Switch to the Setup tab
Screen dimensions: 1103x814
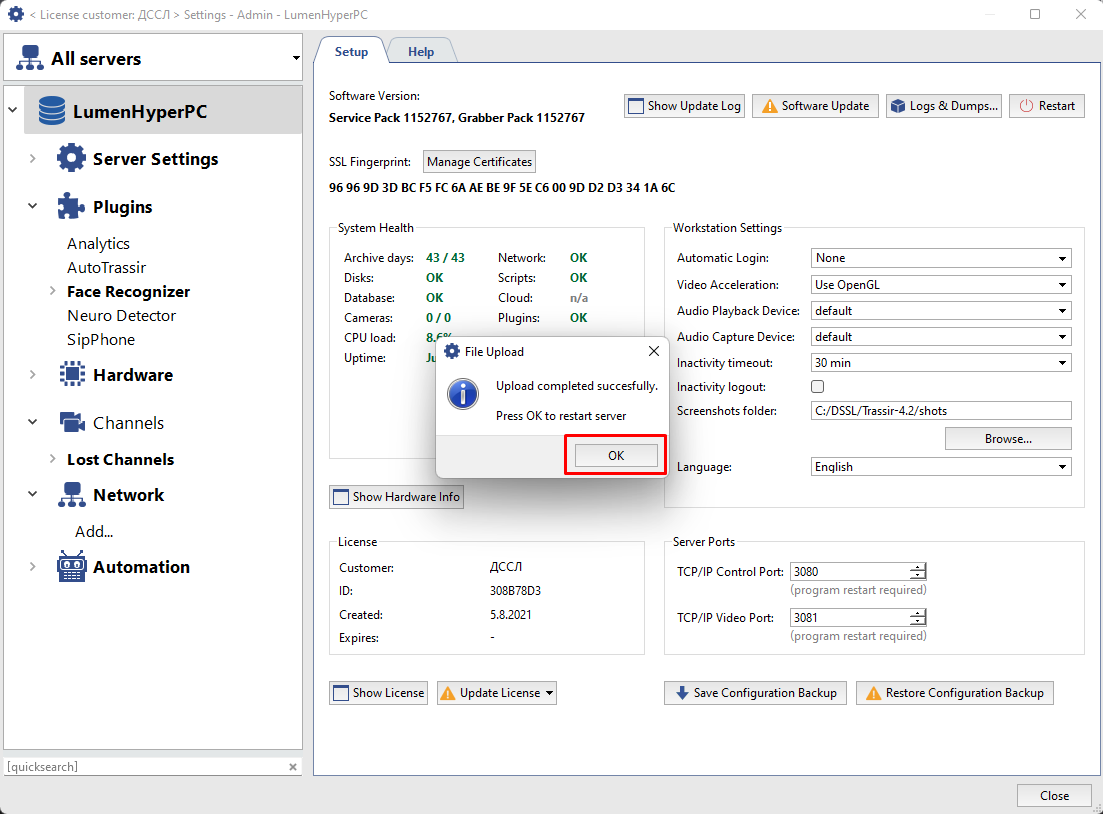coord(351,51)
